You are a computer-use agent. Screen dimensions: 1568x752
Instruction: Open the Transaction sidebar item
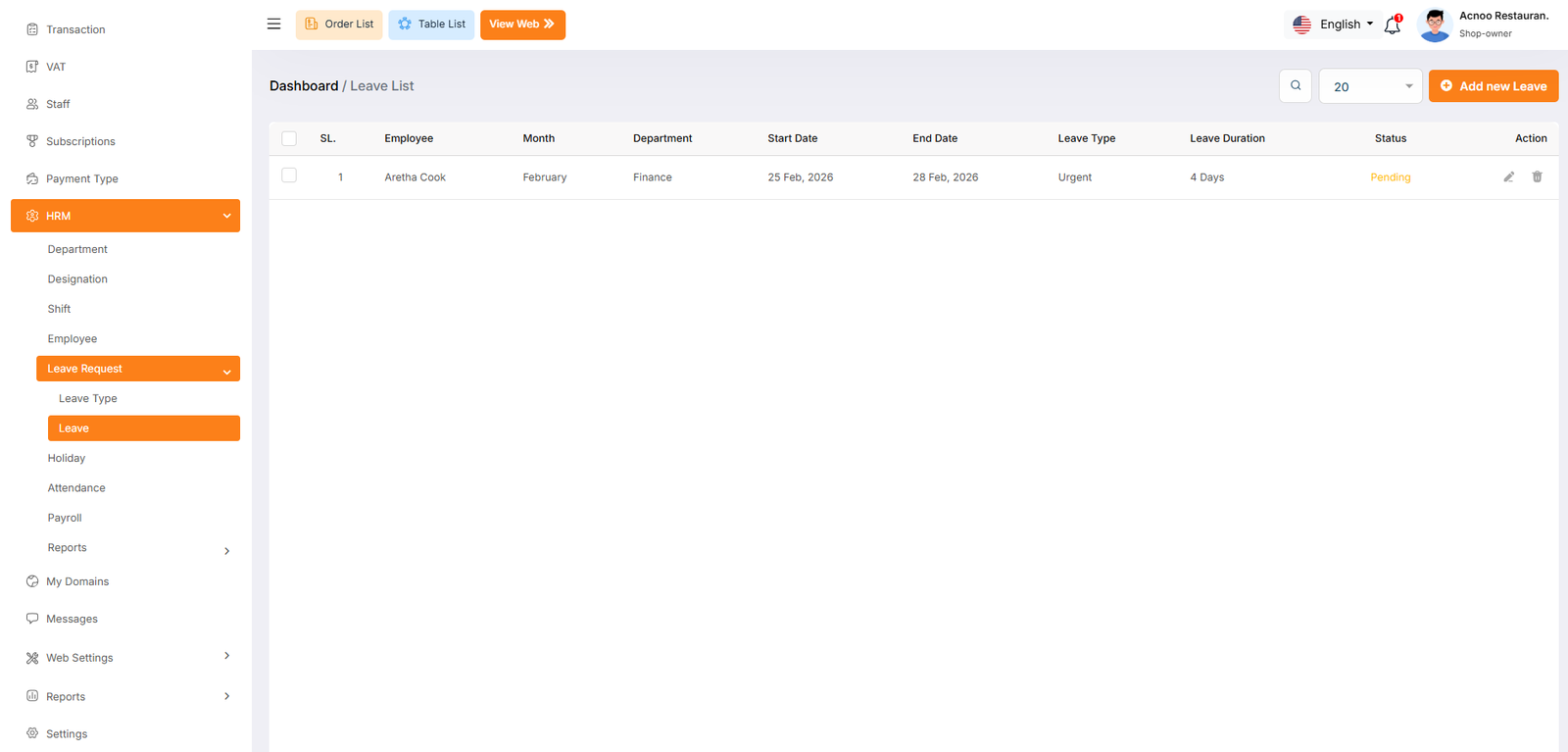pos(75,29)
